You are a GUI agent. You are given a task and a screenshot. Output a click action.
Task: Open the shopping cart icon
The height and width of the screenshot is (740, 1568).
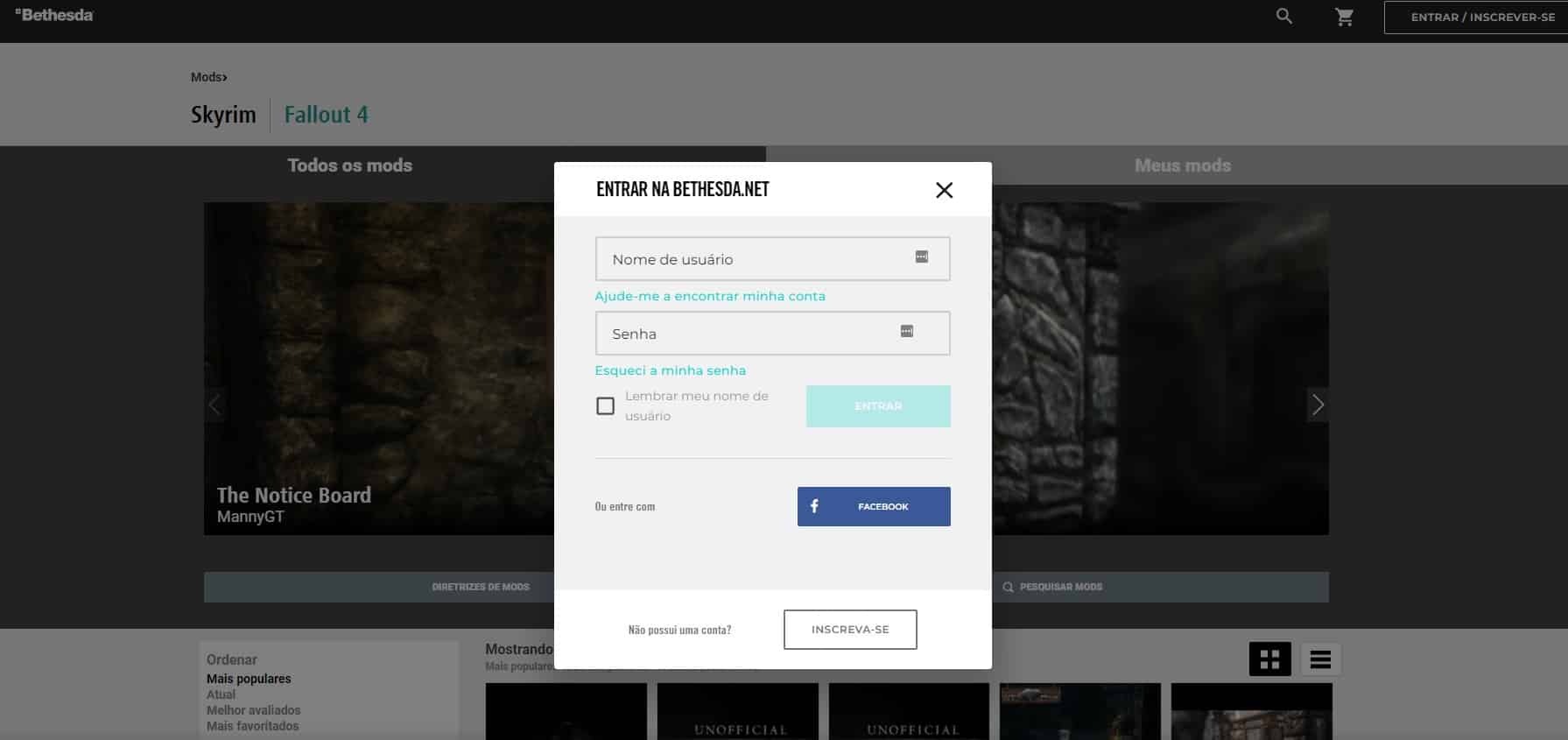coord(1344,17)
